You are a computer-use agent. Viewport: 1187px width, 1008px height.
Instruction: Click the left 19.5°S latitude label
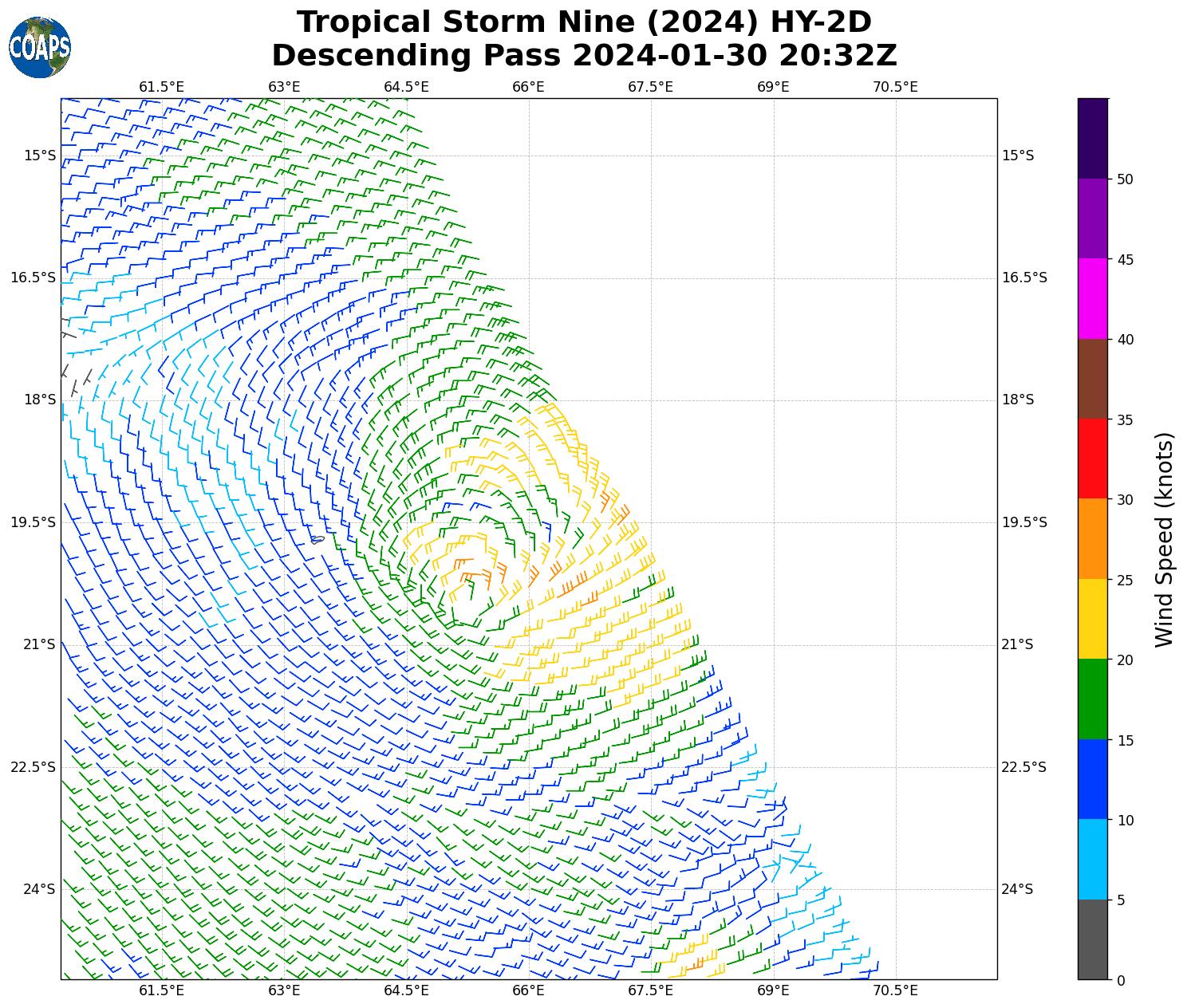33,522
